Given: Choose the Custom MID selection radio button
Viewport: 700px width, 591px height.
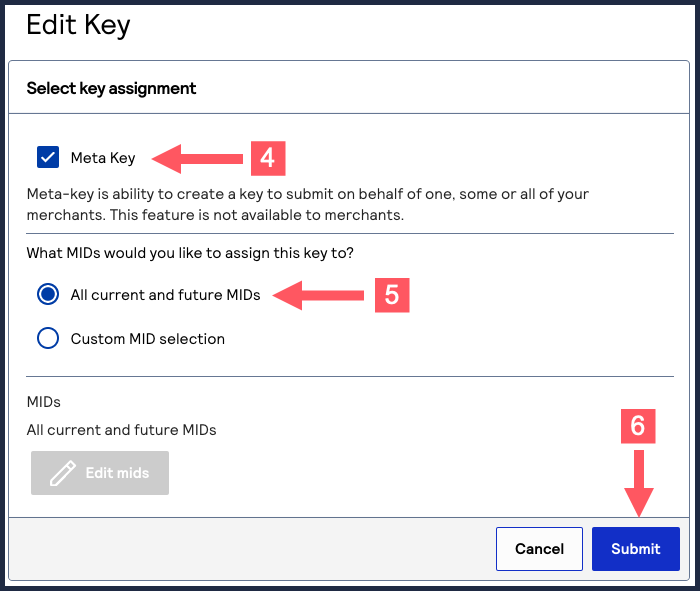Looking at the screenshot, I should point(48,338).
